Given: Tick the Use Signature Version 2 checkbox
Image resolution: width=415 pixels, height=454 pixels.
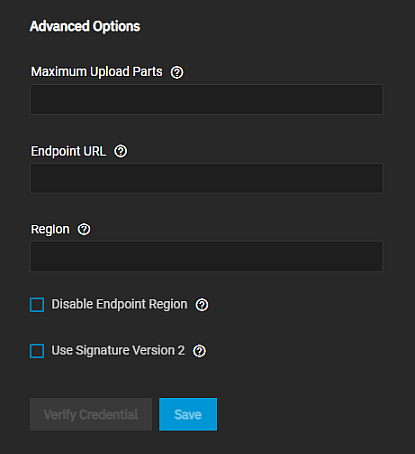Looking at the screenshot, I should (37, 351).
